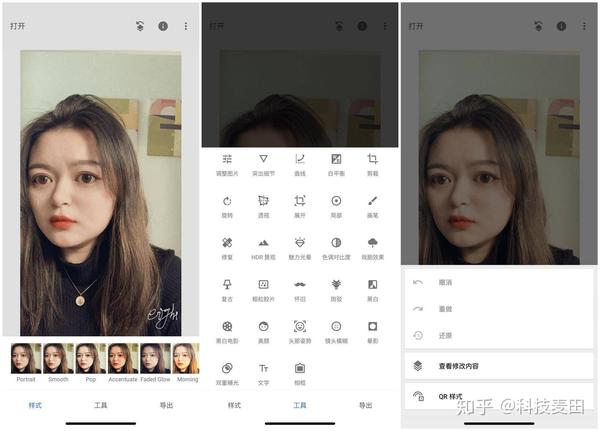Select the 文字 Text tool
This screenshot has width=600, height=431.
[x=263, y=374]
